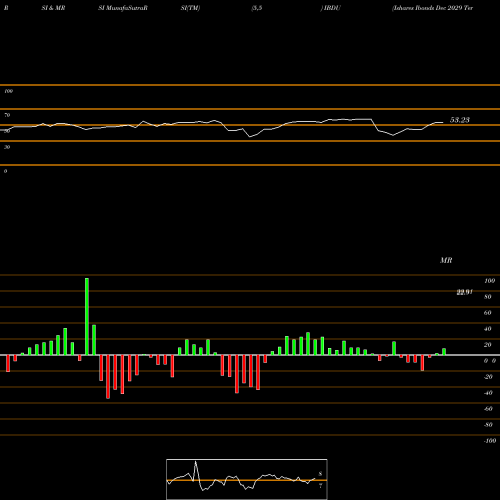Click the MR axis label -20
The width and height of the screenshot is (500, 500).
(488, 377)
